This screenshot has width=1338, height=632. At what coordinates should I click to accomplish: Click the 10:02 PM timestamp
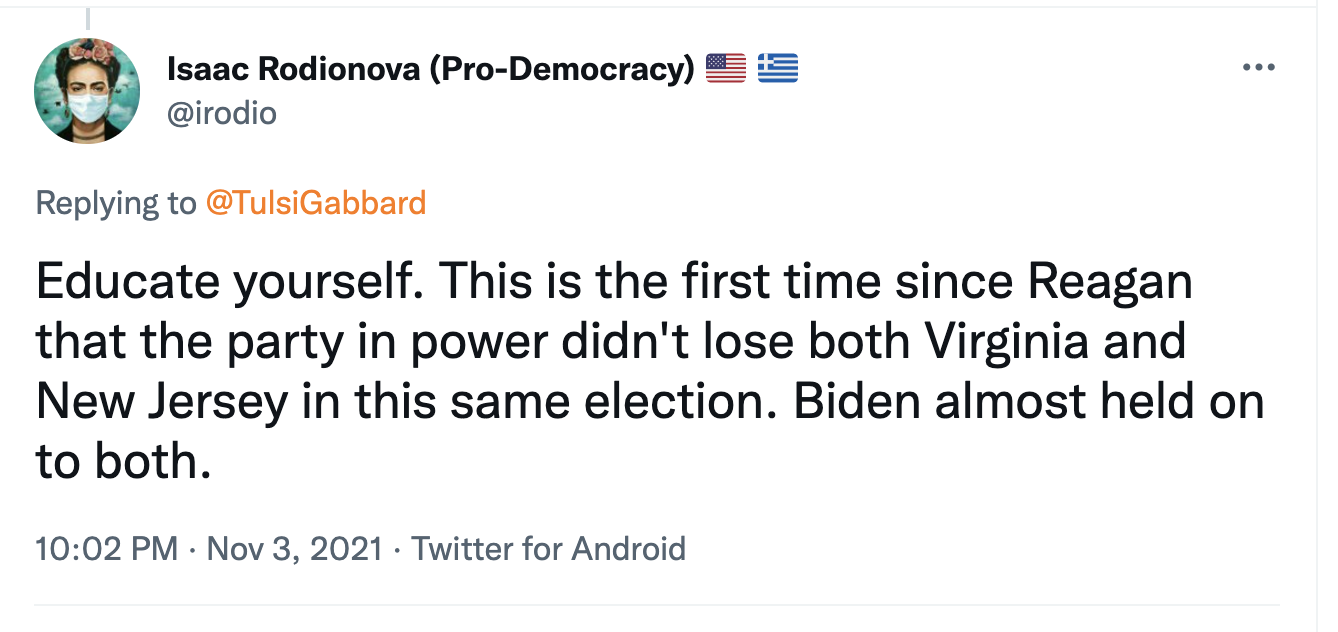[x=106, y=549]
